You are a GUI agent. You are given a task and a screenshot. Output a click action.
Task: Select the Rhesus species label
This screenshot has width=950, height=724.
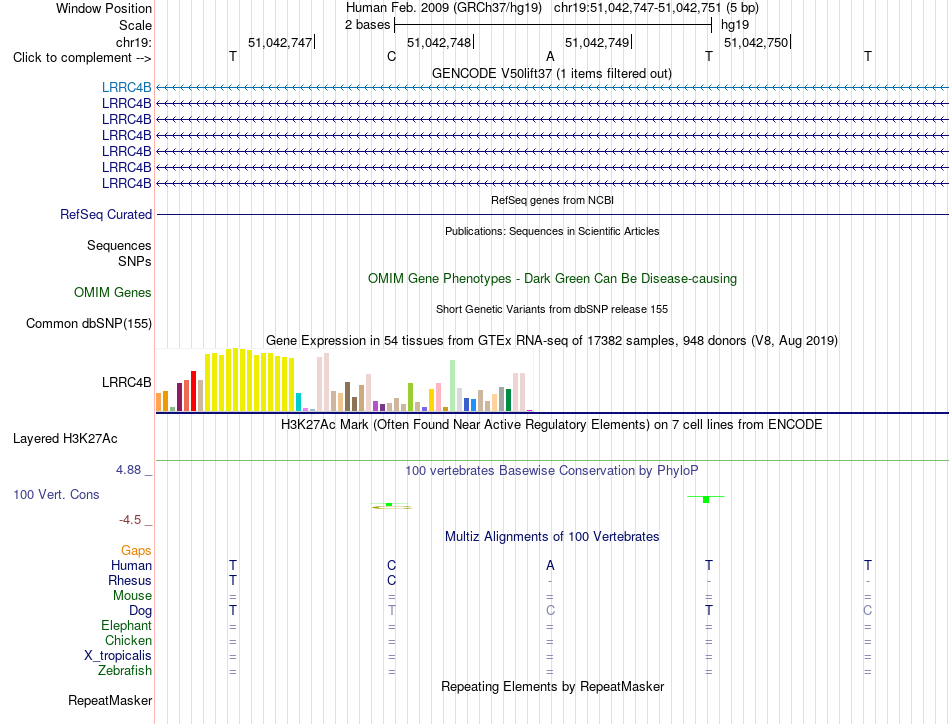(x=130, y=580)
